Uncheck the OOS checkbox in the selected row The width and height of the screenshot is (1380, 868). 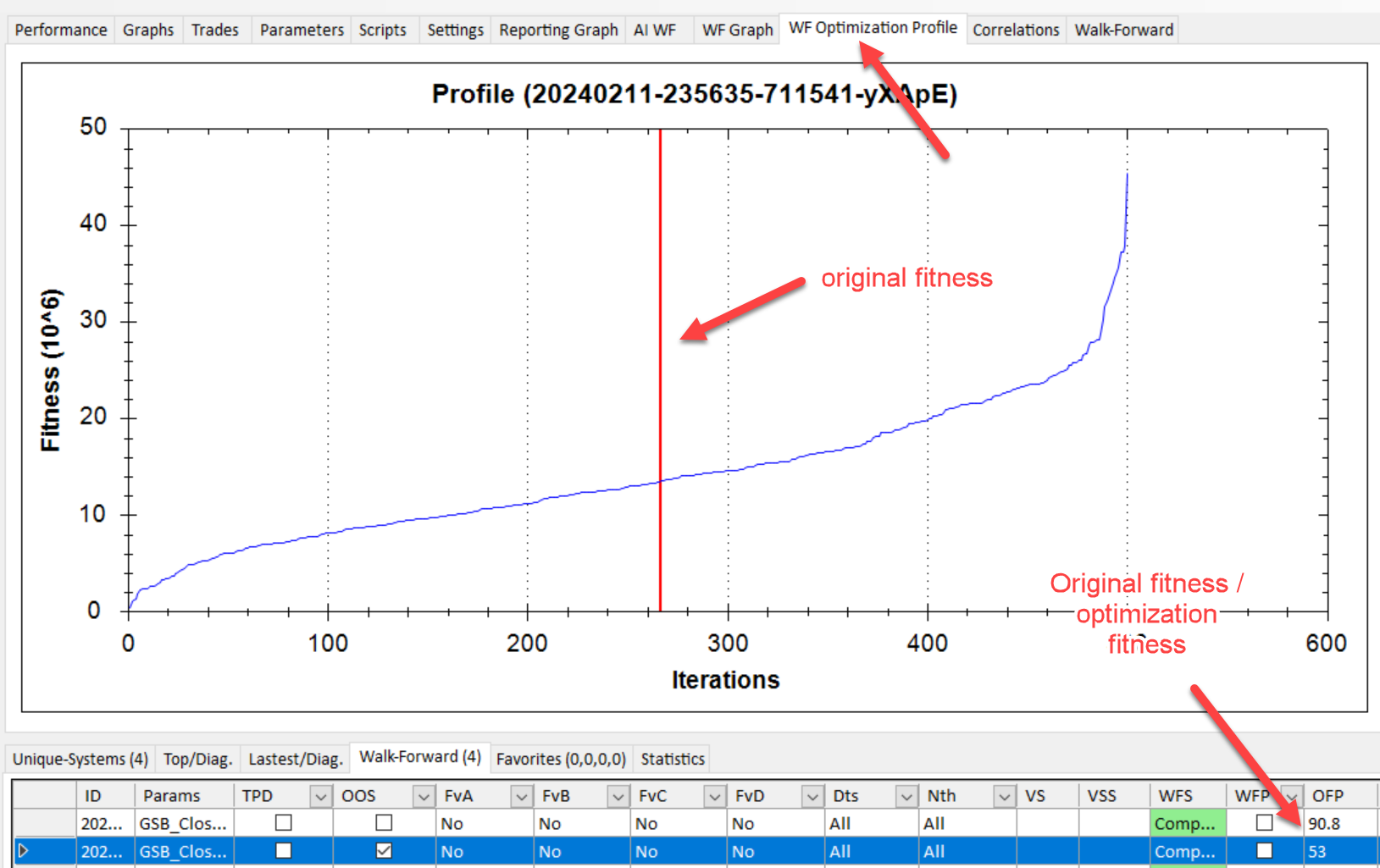384,850
